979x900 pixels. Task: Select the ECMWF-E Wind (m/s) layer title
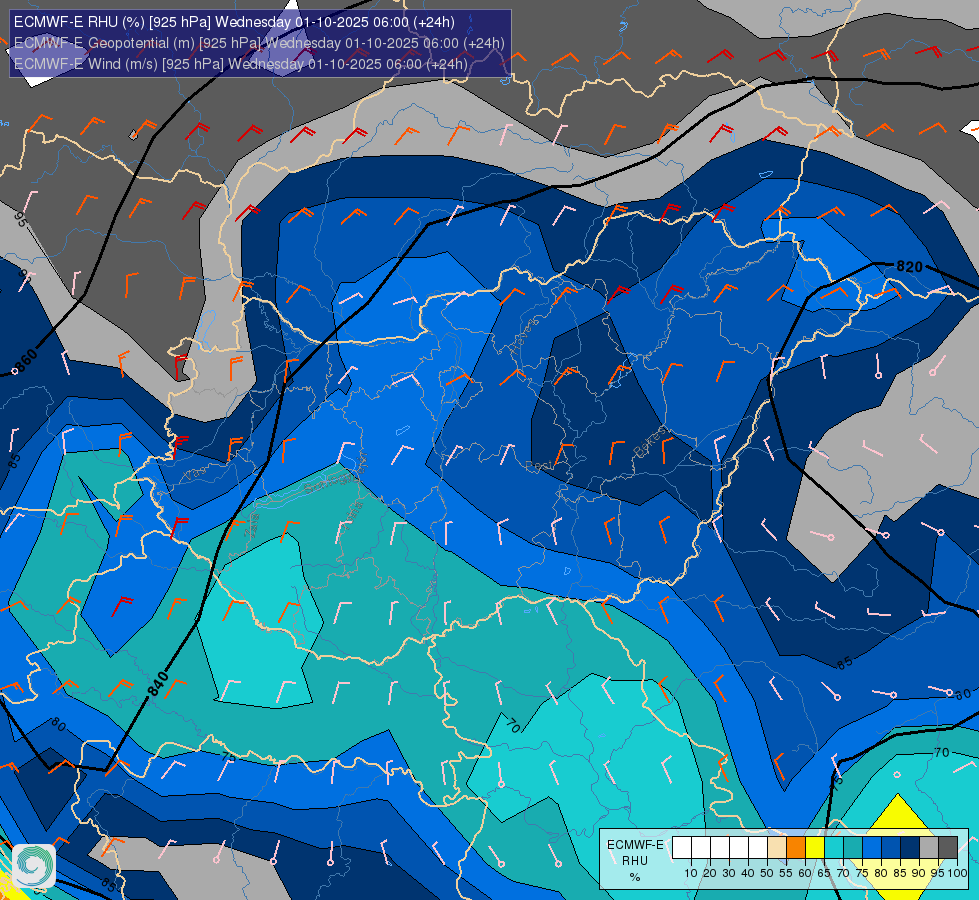[241, 64]
